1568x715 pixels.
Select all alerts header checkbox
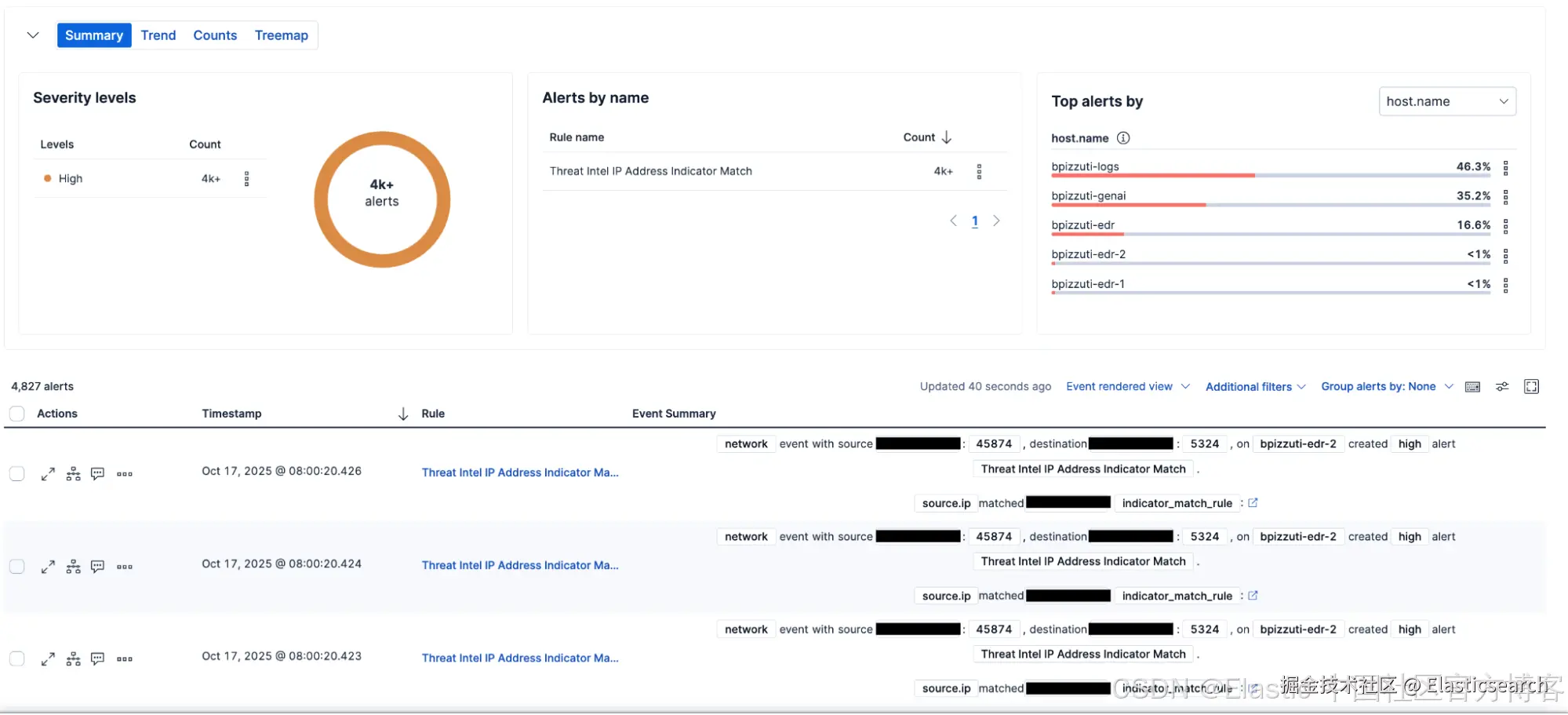tap(17, 414)
